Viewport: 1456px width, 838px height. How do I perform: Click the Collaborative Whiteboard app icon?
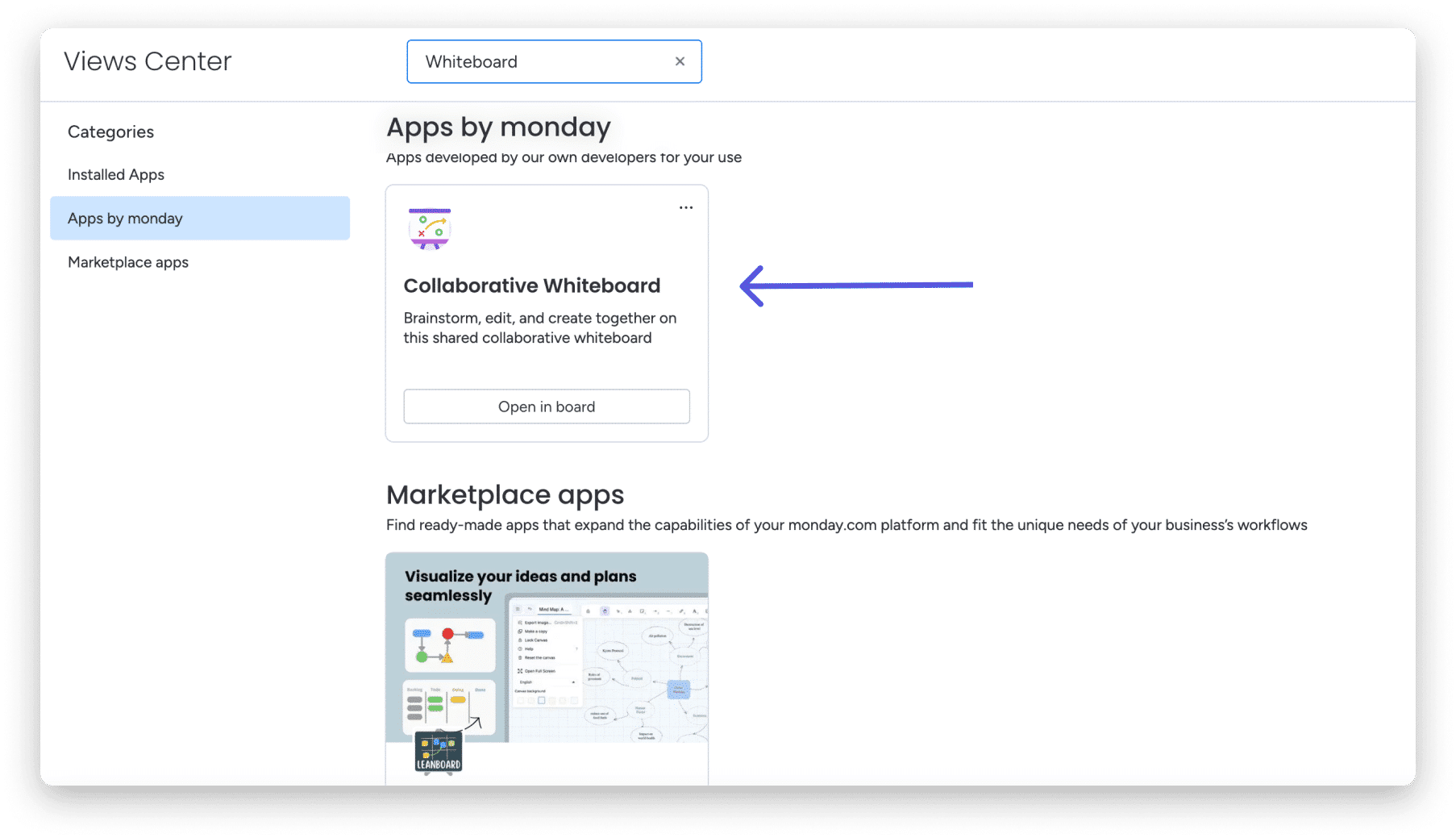pos(430,229)
